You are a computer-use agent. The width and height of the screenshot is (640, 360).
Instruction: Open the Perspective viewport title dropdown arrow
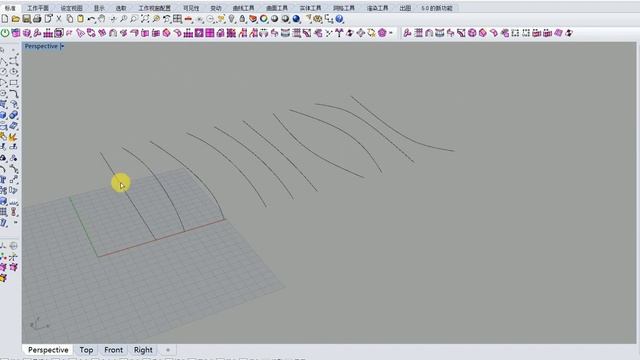pyautogui.click(x=62, y=46)
